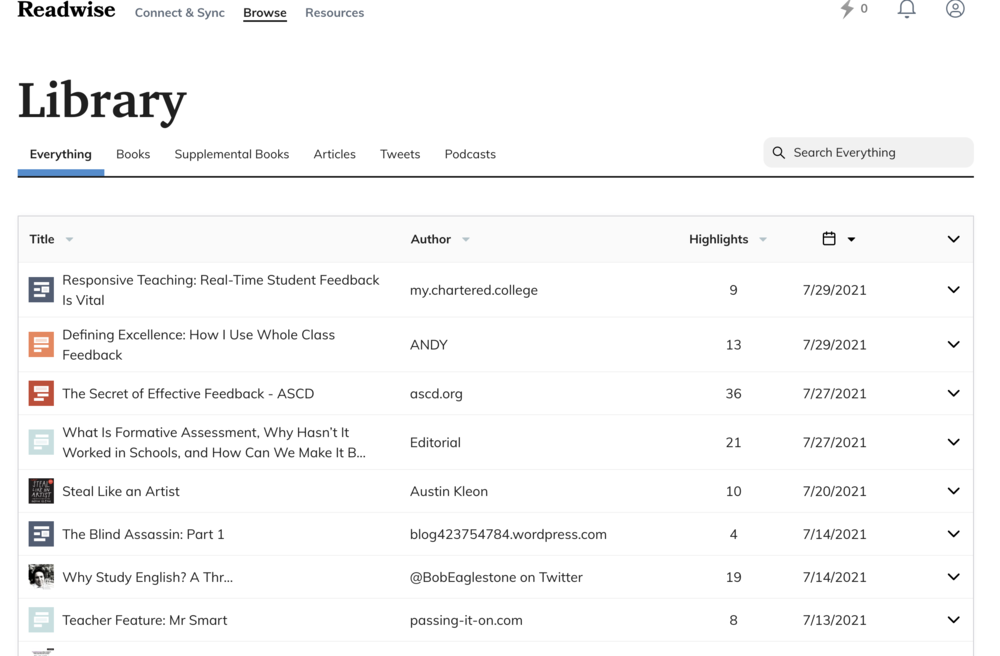Image resolution: width=1000 pixels, height=656 pixels.
Task: Click the lightning bolt streak icon
Action: click(846, 9)
